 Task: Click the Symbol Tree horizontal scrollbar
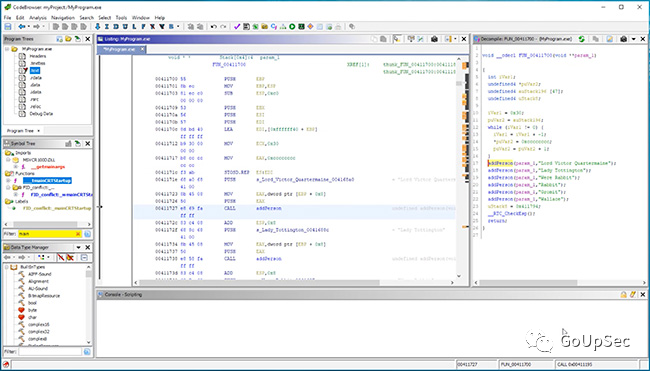pos(48,224)
